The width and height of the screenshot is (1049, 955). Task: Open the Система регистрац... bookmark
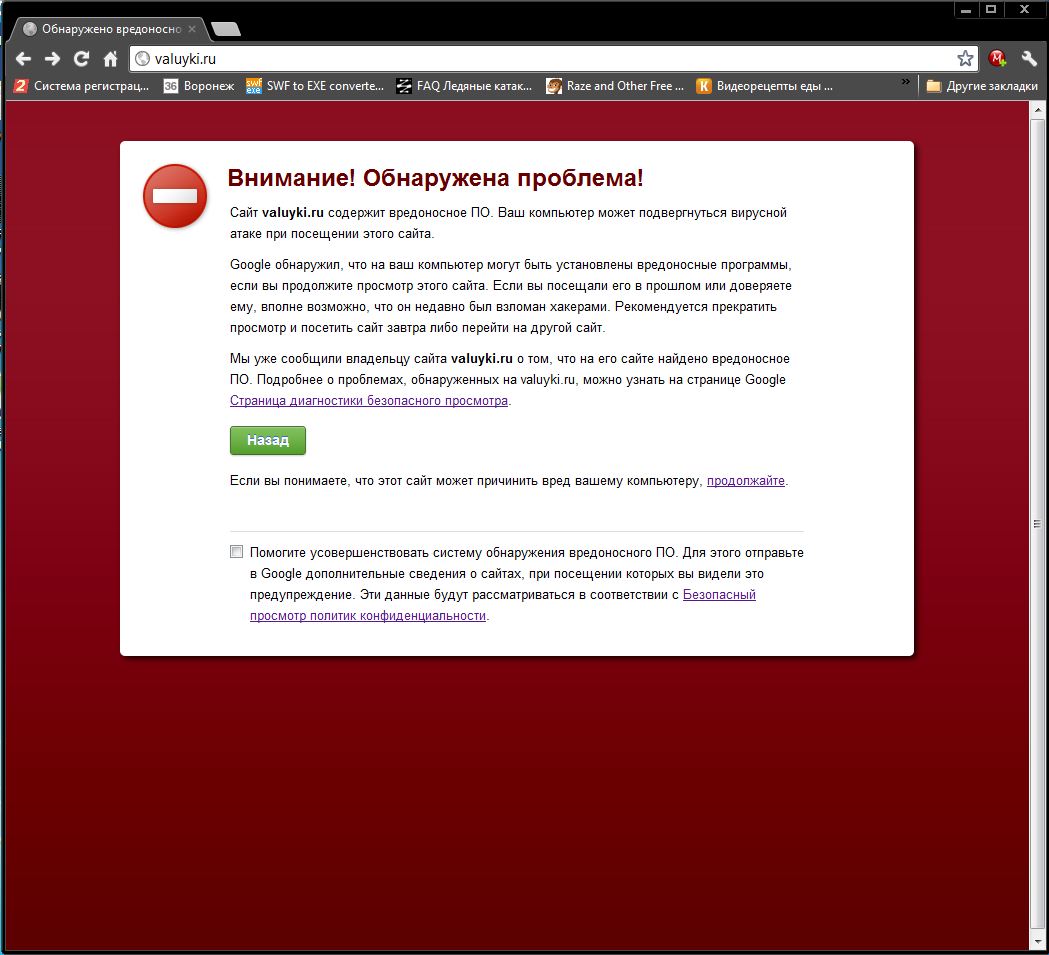click(82, 86)
